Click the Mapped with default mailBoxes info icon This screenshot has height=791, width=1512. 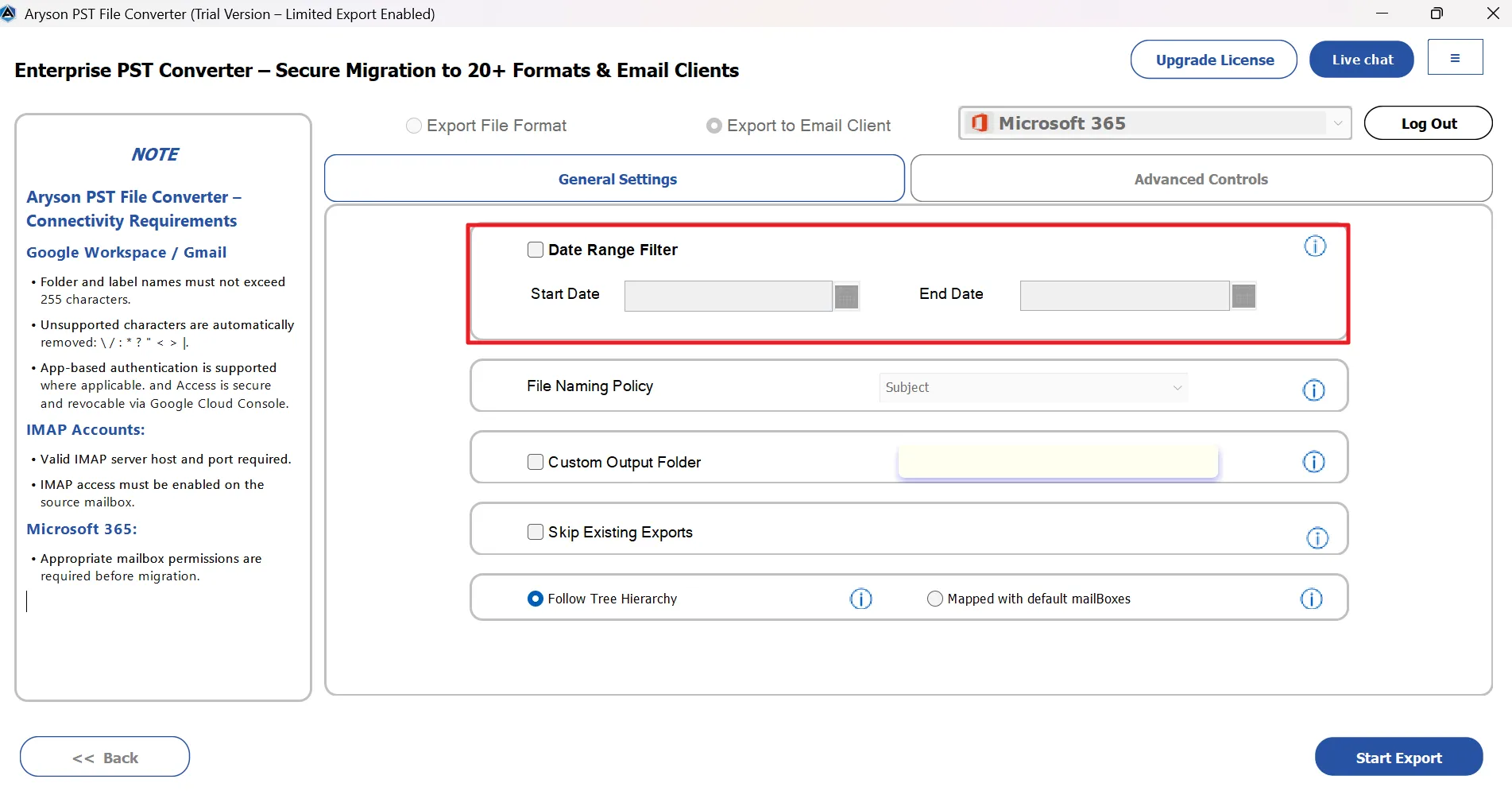pos(1312,599)
